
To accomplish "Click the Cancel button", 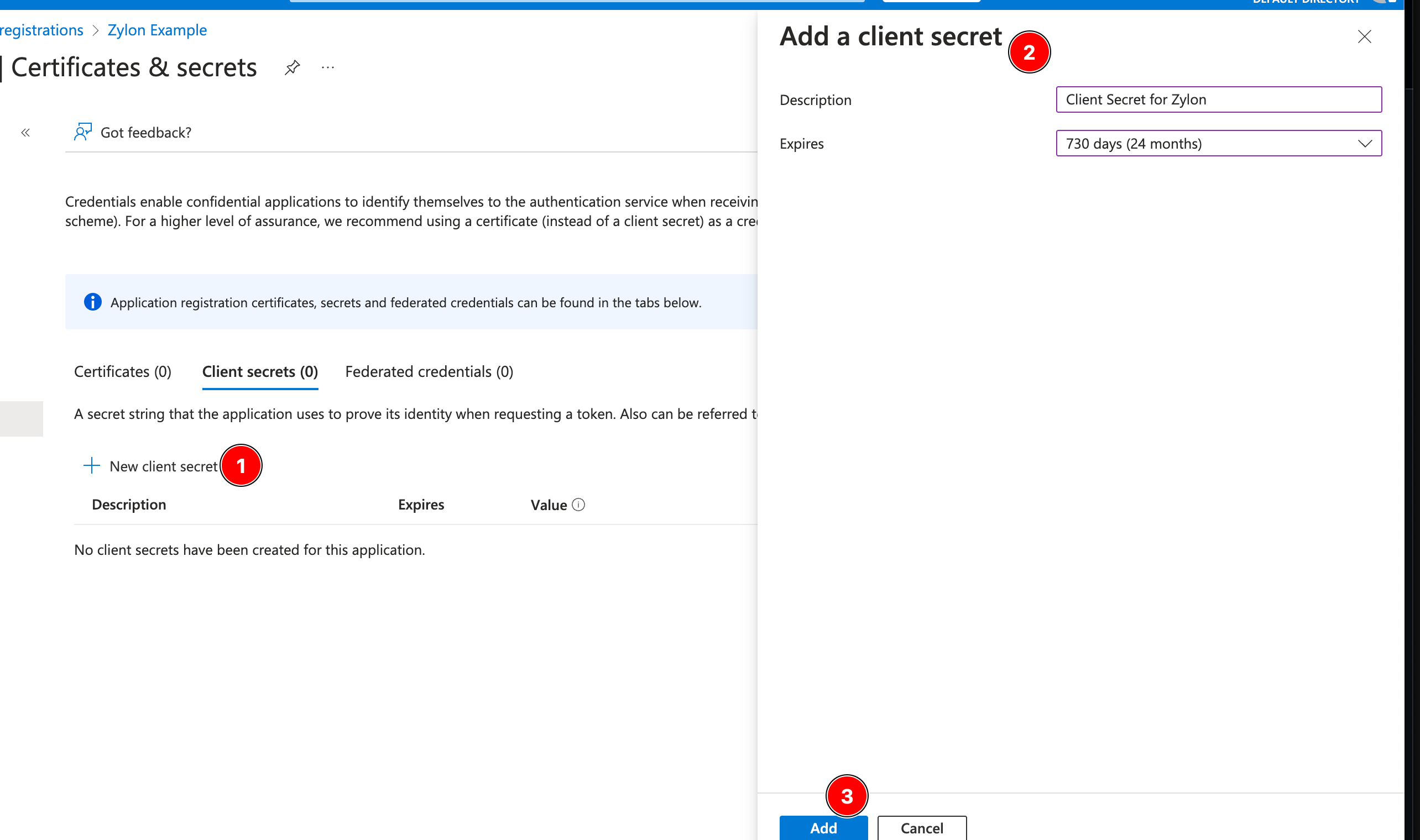I will 921,828.
